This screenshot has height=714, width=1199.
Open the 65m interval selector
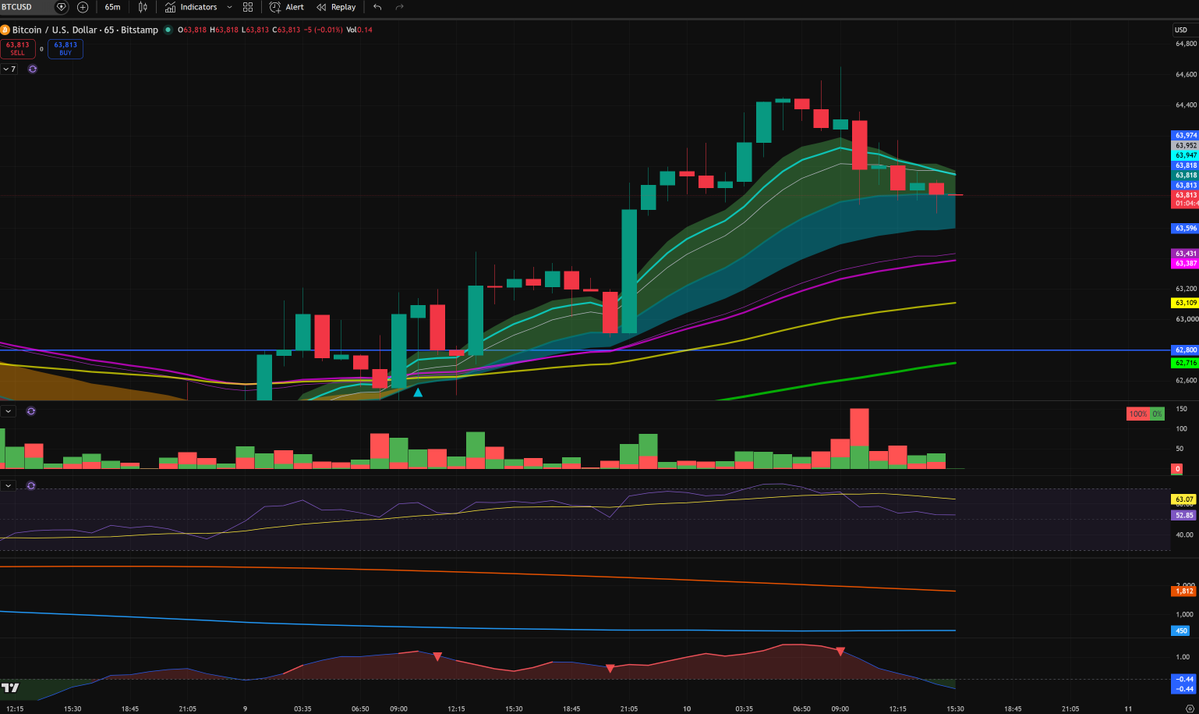tap(112, 7)
